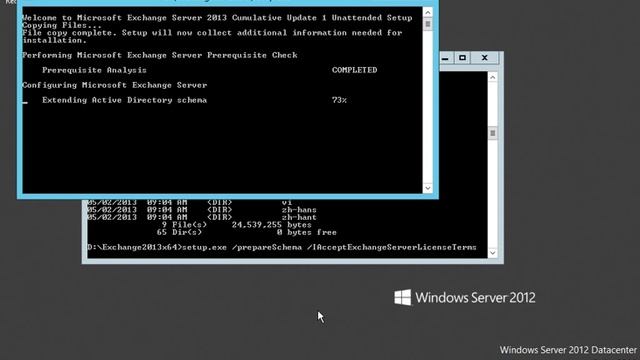Click the '0 bytes free' text
640x360 pixels.
[307, 232]
